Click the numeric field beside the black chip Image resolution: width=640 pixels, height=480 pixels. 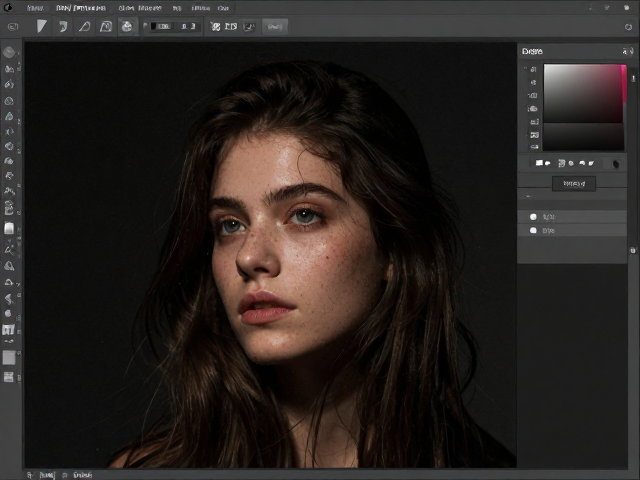[188, 26]
